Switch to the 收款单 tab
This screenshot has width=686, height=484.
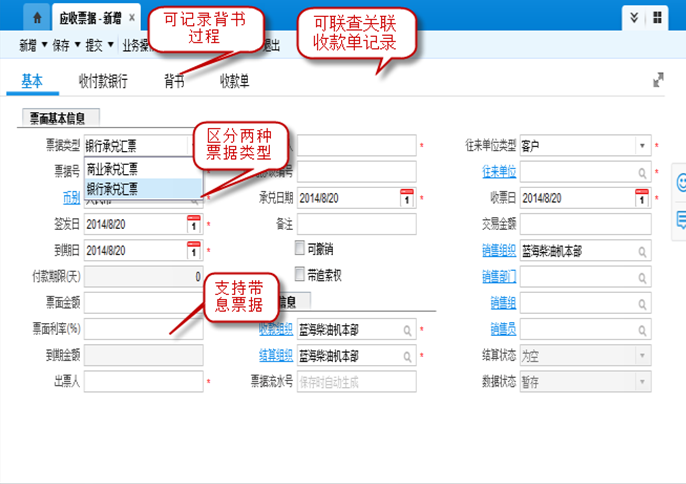pyautogui.click(x=235, y=82)
